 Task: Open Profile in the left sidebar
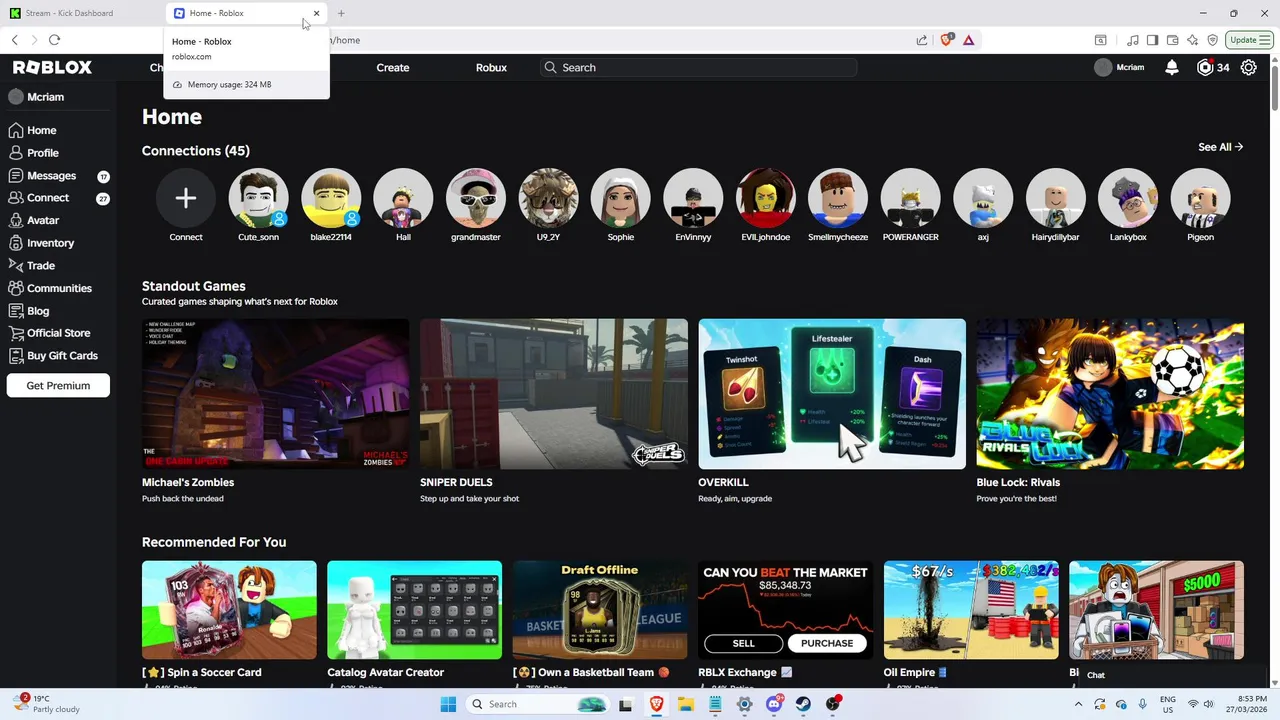[x=34, y=153]
